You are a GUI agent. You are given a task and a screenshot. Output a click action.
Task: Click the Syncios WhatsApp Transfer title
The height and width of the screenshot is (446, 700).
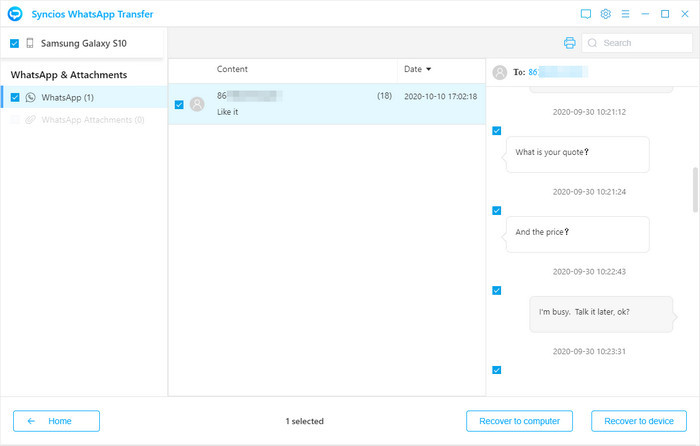point(92,14)
